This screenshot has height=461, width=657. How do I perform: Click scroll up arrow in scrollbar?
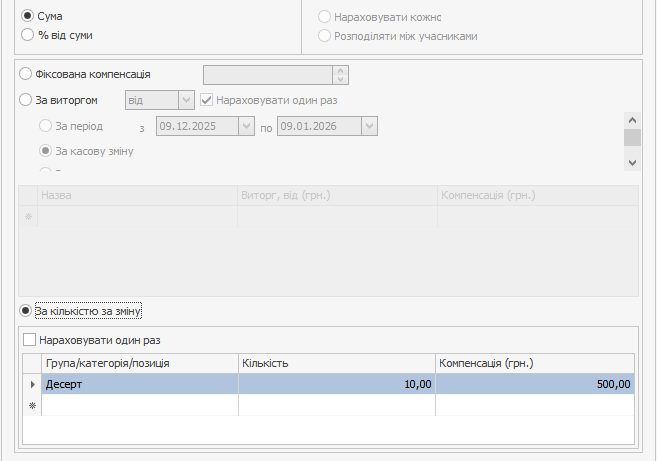tap(631, 119)
